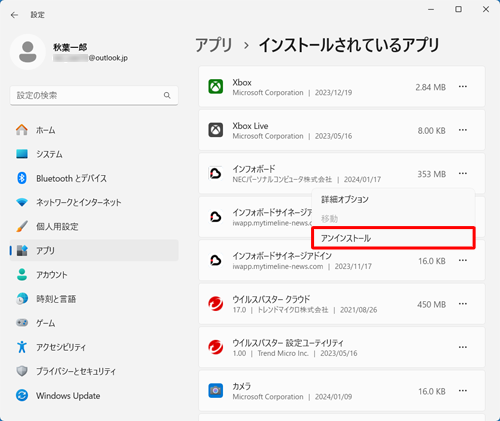Click the ホーム house icon
This screenshot has width=500, height=421.
click(22, 130)
